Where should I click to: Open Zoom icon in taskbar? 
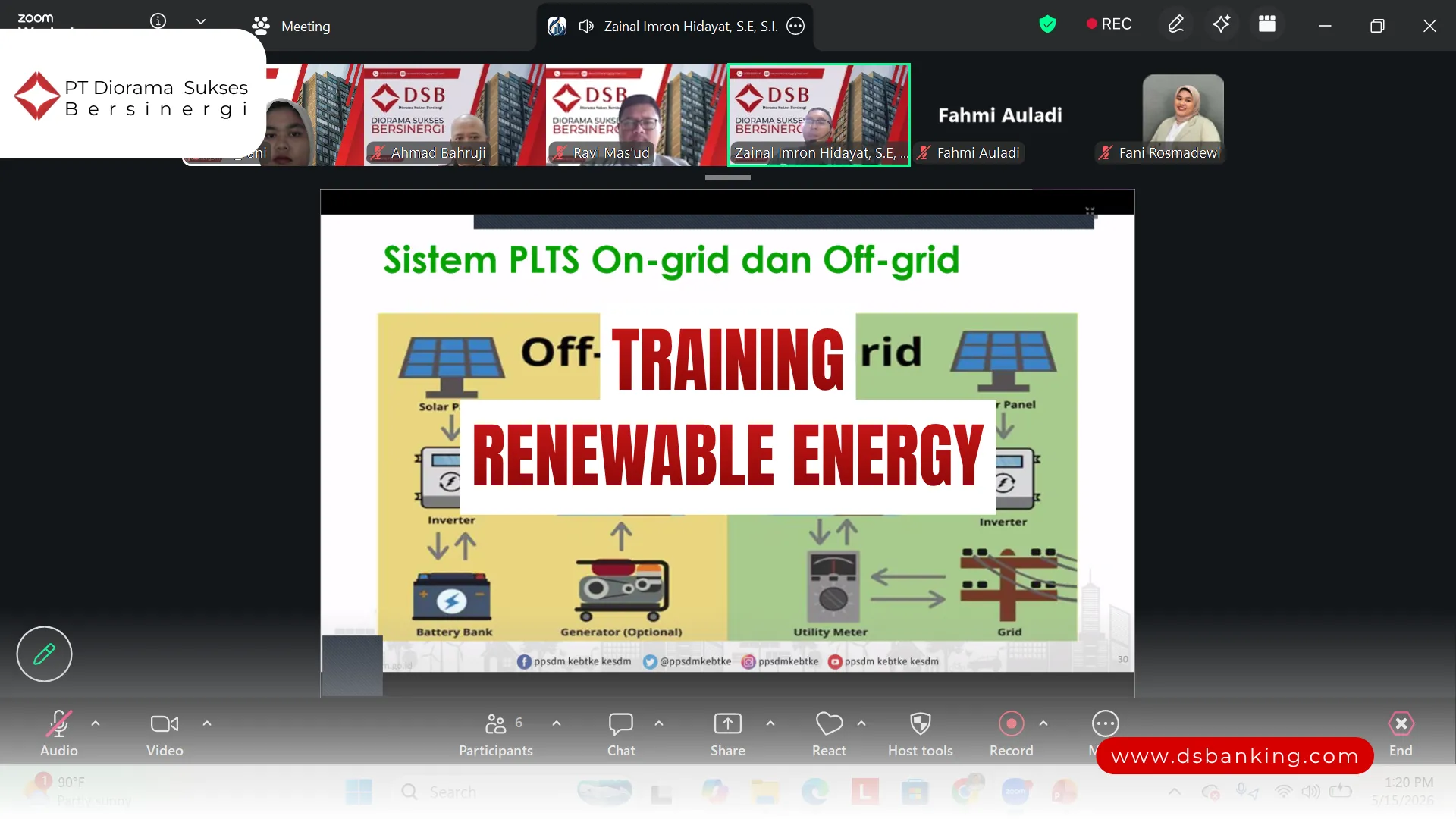click(1015, 792)
